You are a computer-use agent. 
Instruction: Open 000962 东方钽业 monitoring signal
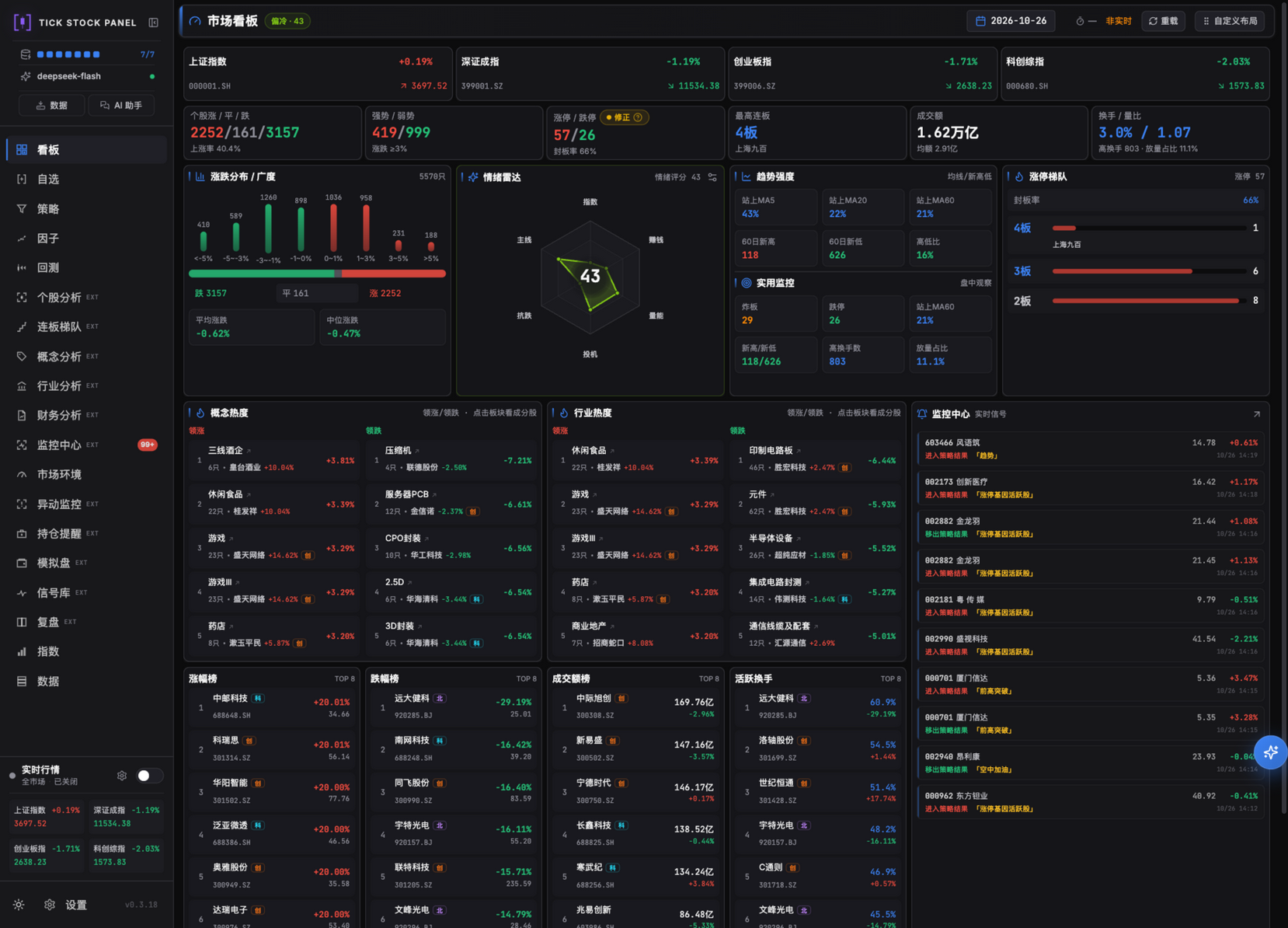[x=1090, y=802]
